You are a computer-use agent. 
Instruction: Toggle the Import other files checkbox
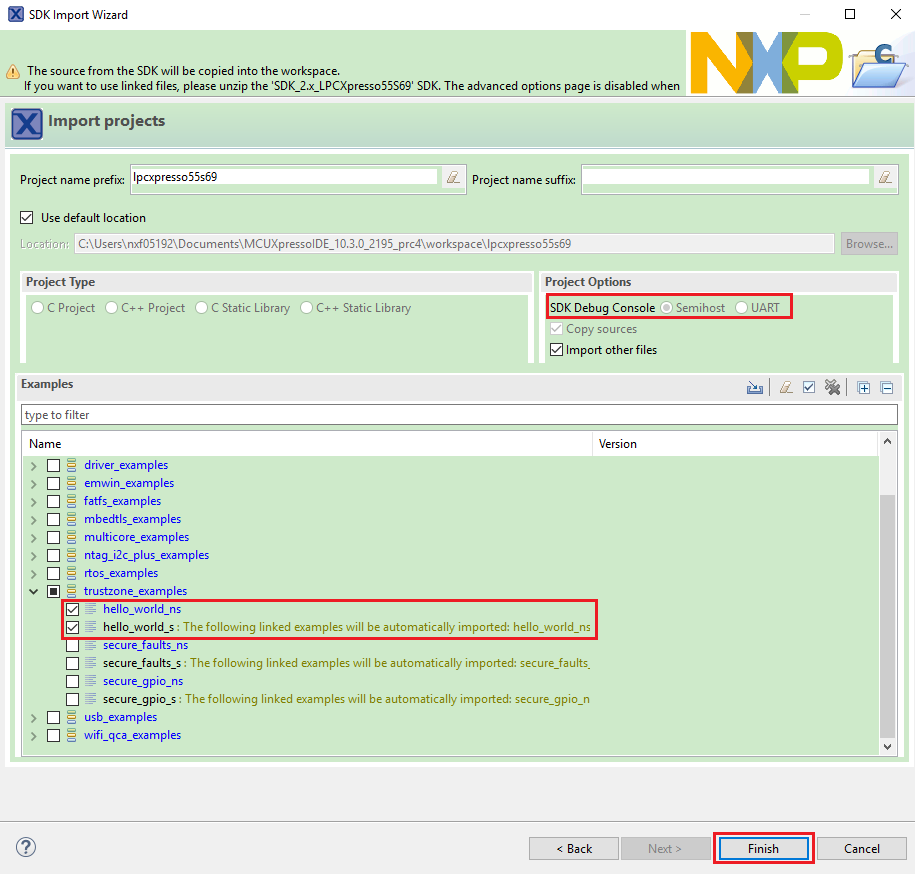(557, 350)
